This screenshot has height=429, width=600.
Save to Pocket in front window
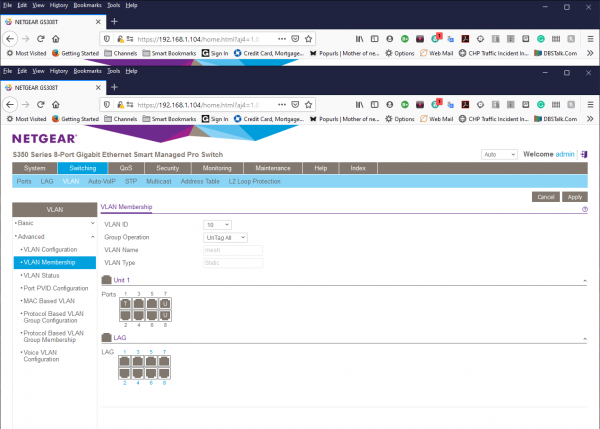[x=295, y=104]
